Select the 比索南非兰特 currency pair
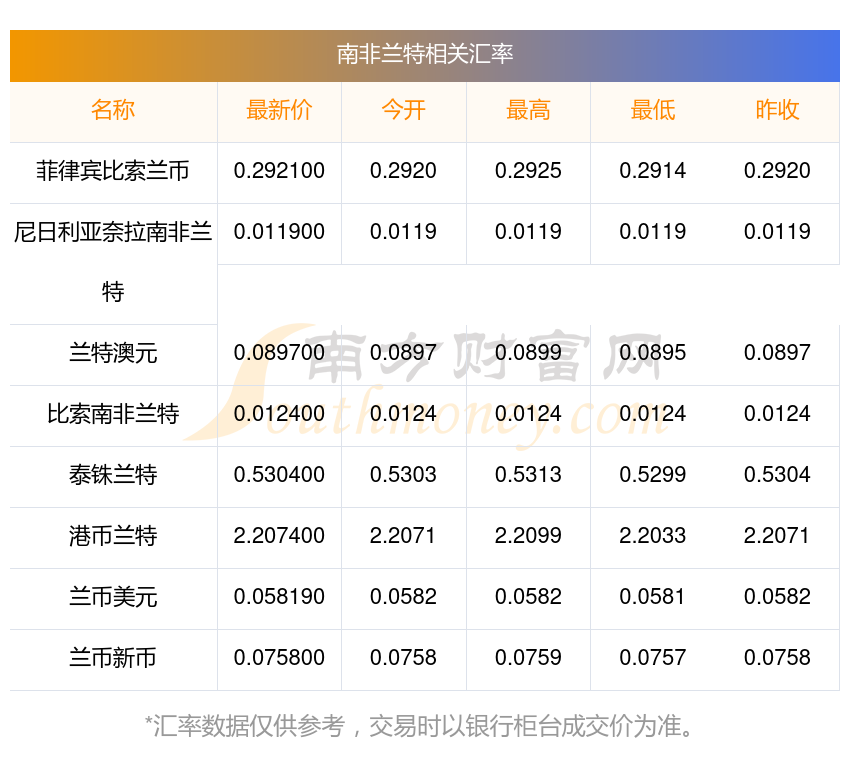The height and width of the screenshot is (757, 850). point(113,414)
